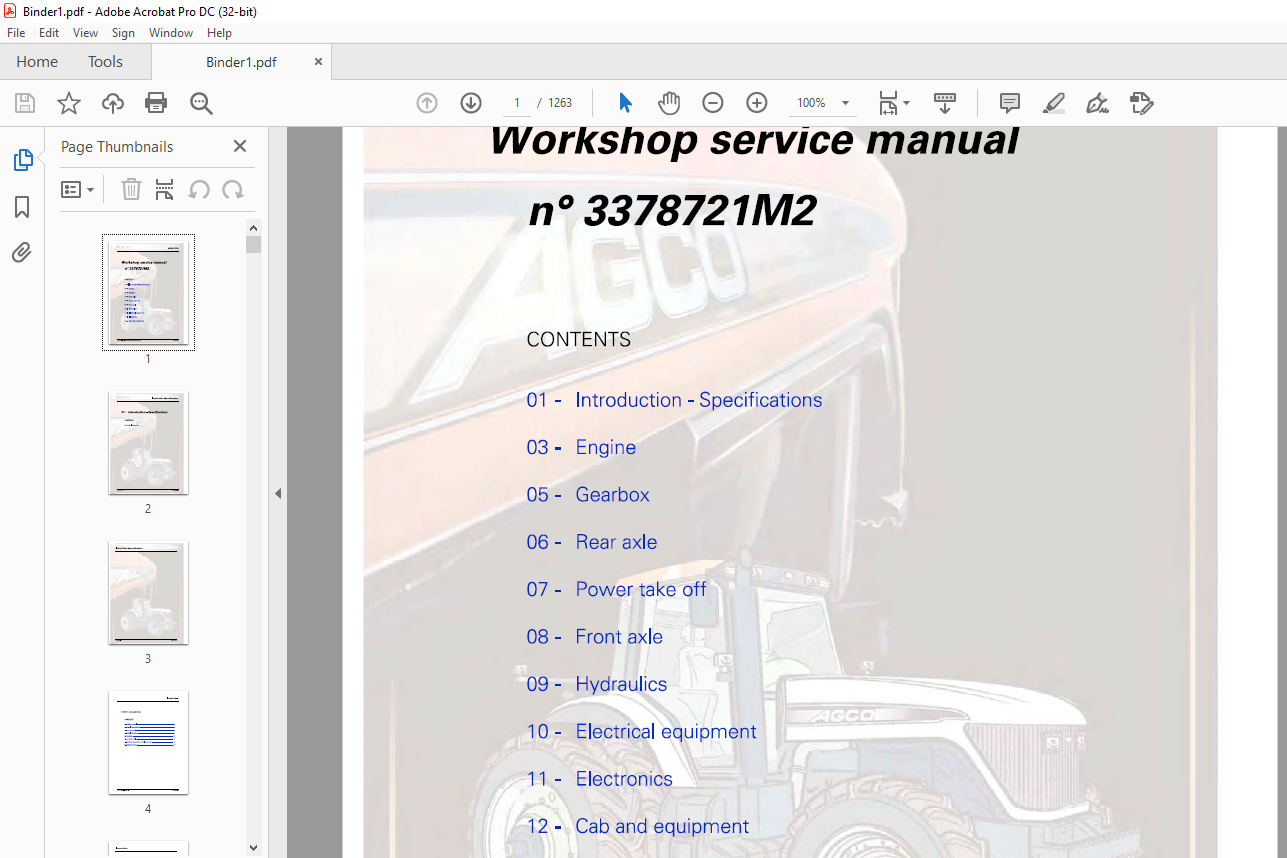Screen dimensions: 1287x858
Task: Choose the Selection arrow tool
Action: (626, 103)
